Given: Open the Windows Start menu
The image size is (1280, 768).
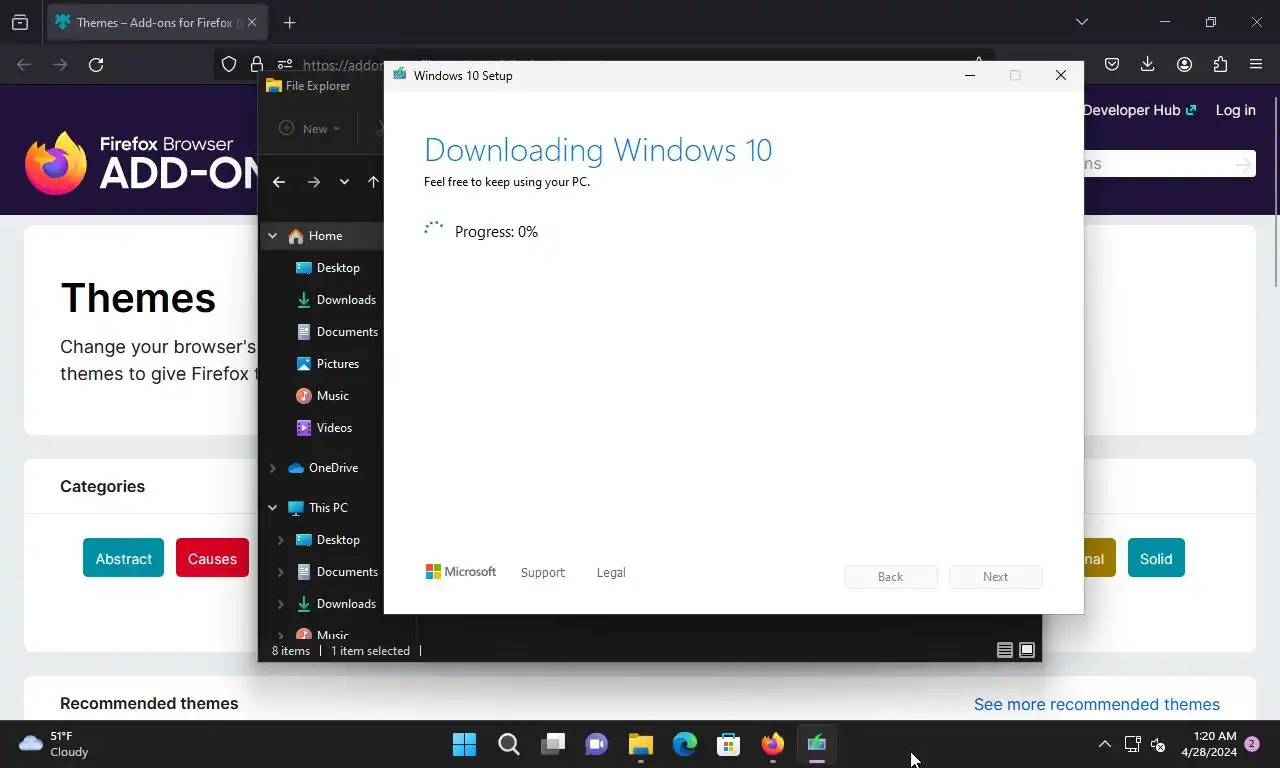Looking at the screenshot, I should (464, 744).
